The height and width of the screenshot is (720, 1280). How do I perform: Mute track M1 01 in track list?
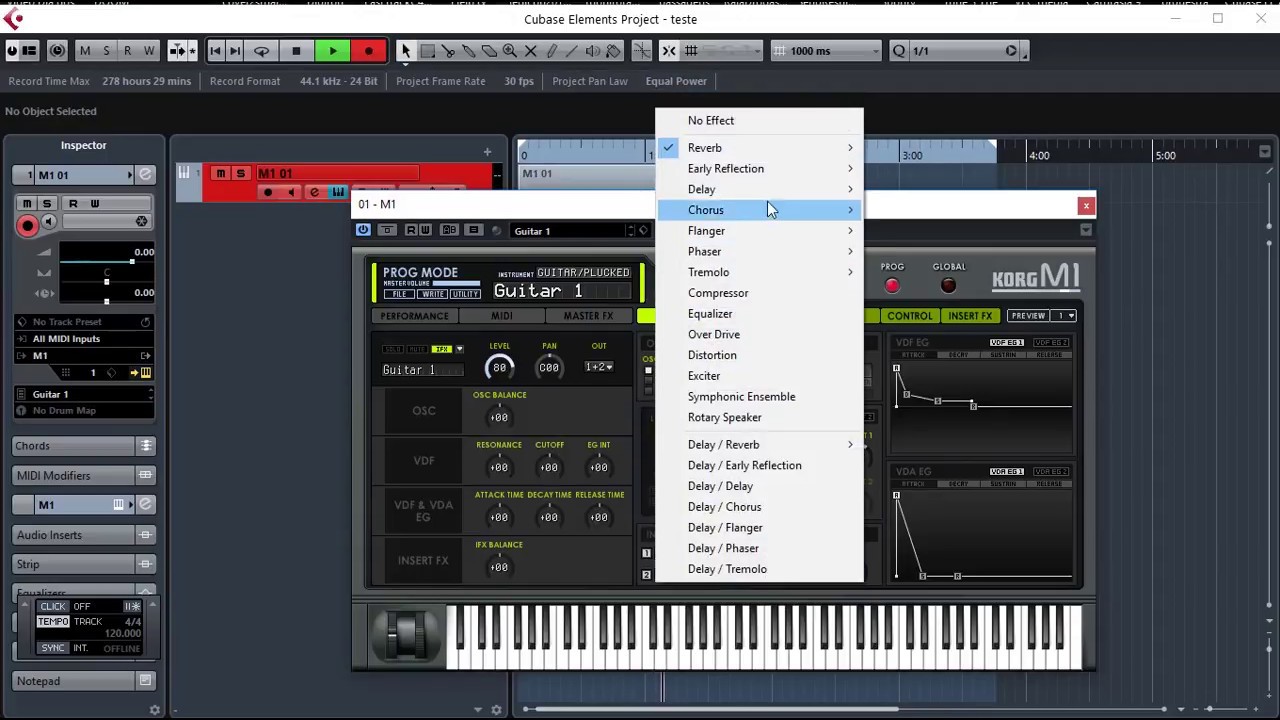point(221,174)
